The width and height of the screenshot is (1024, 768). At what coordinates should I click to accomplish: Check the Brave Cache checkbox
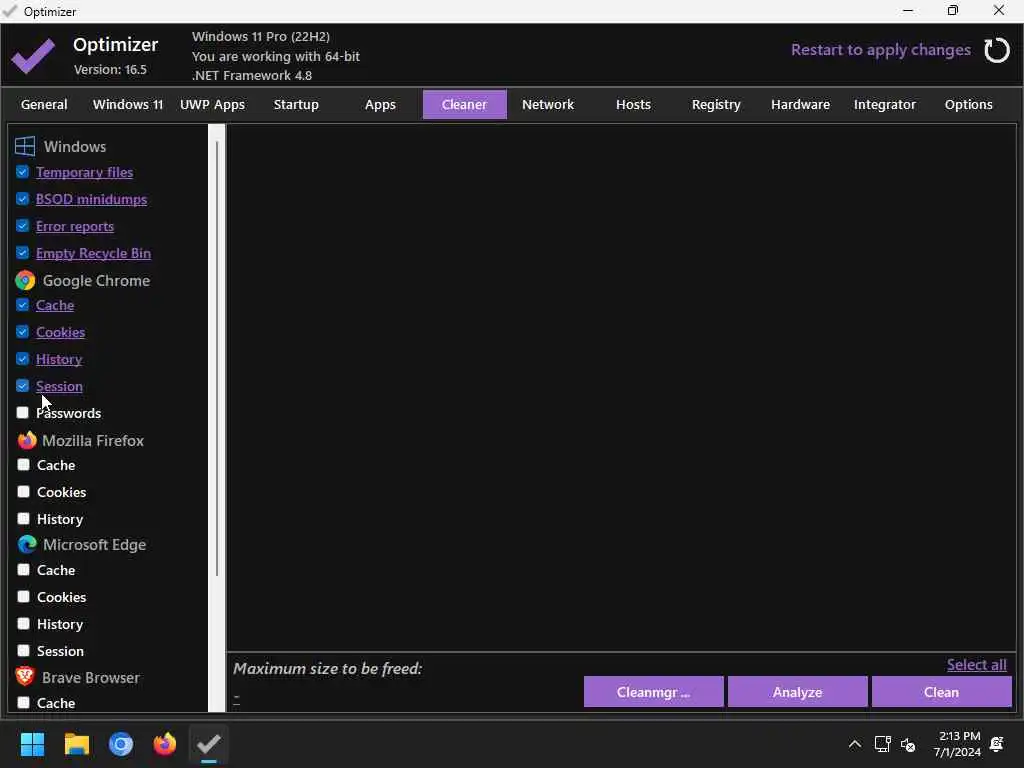point(24,703)
